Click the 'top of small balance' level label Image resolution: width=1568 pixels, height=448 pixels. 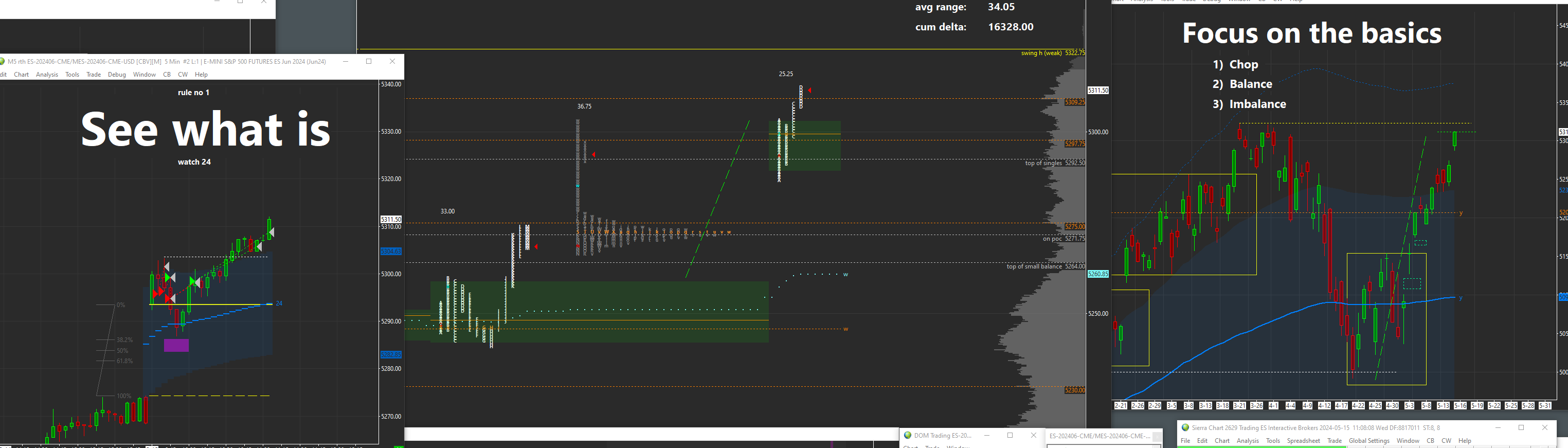tap(1034, 266)
